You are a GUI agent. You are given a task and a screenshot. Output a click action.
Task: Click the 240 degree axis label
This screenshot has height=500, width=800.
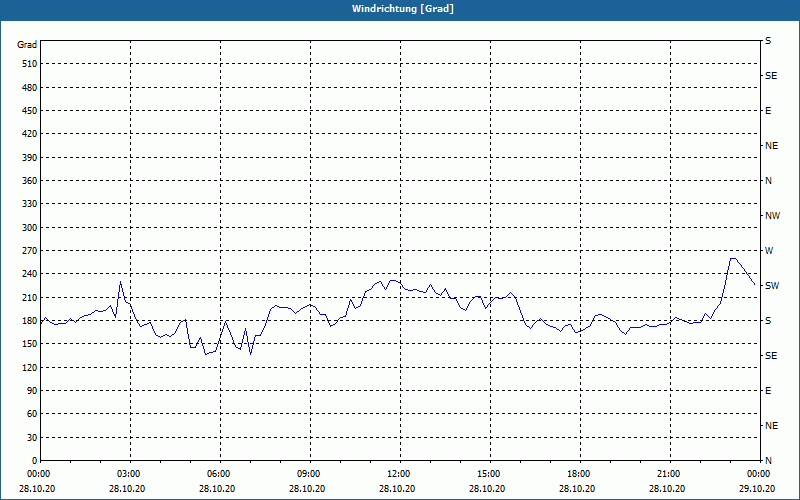pyautogui.click(x=30, y=273)
